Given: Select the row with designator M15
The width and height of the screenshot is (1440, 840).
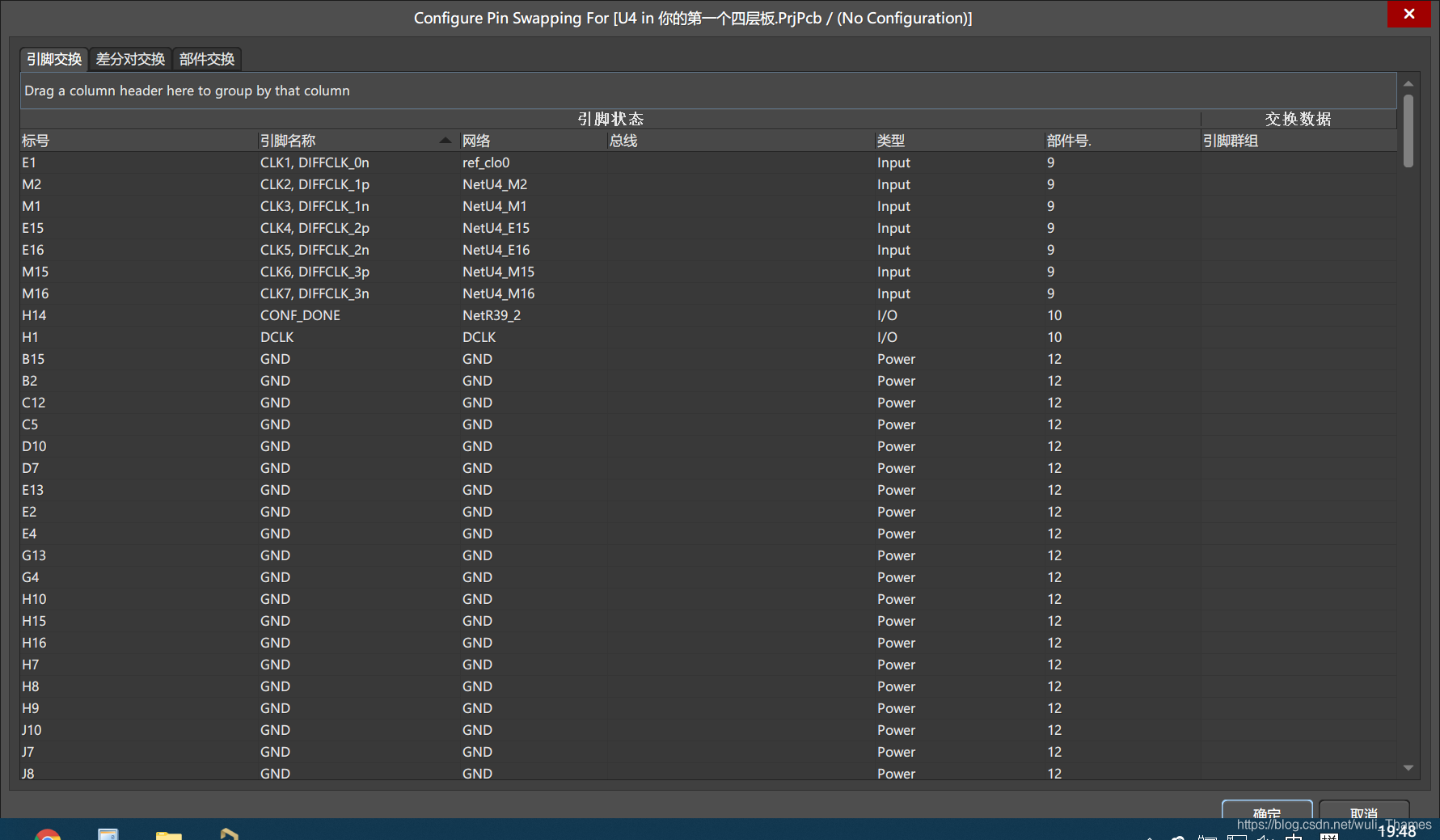Looking at the screenshot, I should [708, 272].
